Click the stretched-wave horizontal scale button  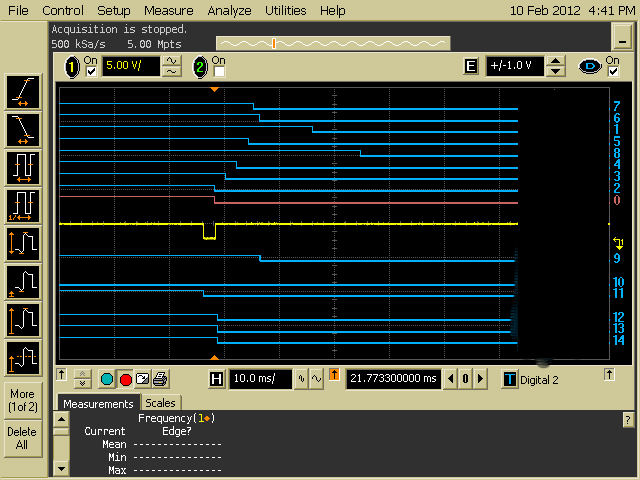coord(316,379)
